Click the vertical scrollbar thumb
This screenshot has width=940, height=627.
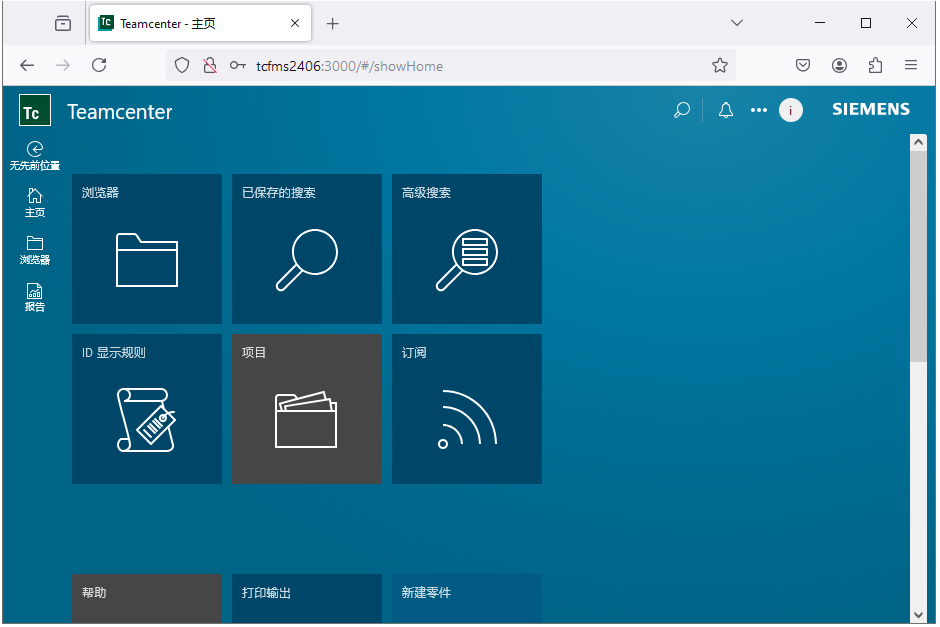pos(918,257)
